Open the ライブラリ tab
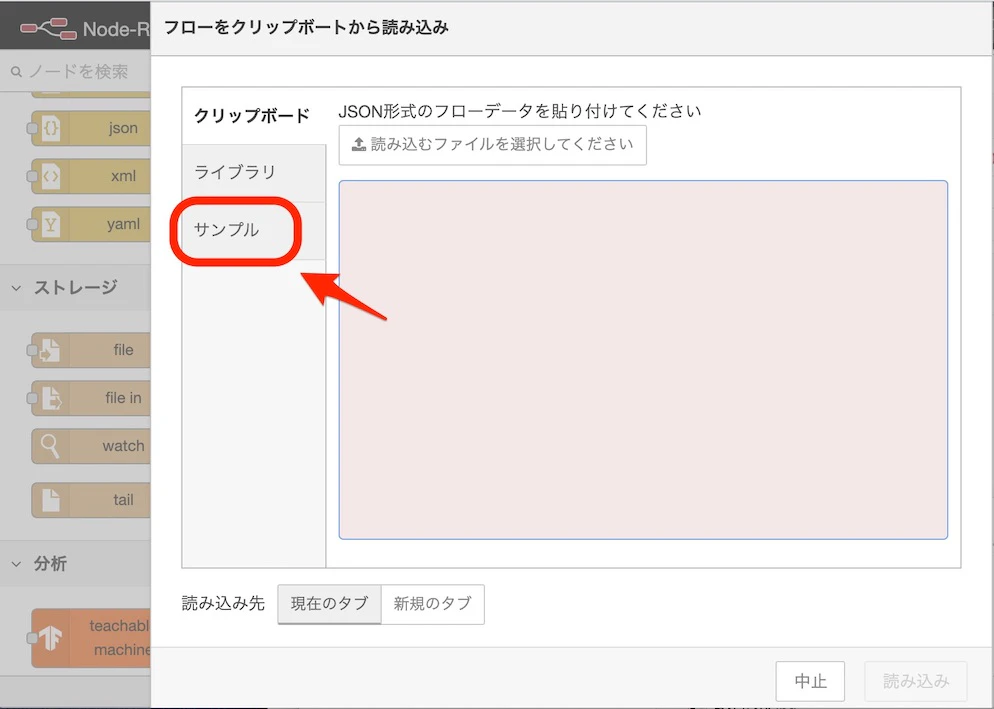Screen dimensions: 994x709 253,172
